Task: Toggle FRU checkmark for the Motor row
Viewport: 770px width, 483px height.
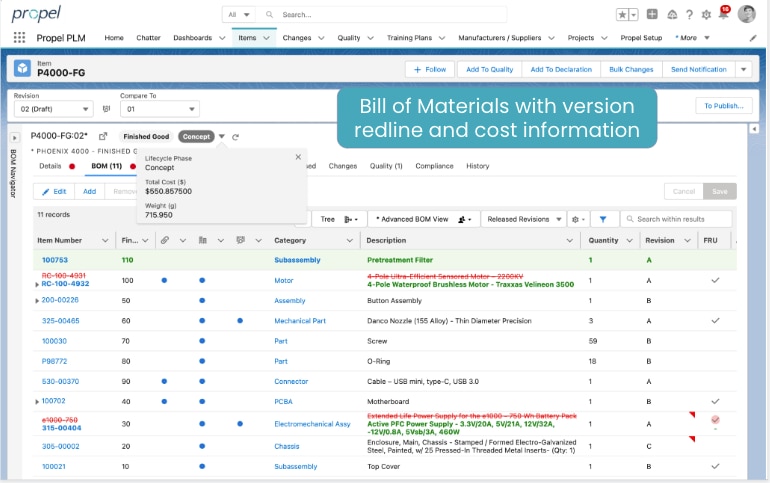Action: coord(715,281)
